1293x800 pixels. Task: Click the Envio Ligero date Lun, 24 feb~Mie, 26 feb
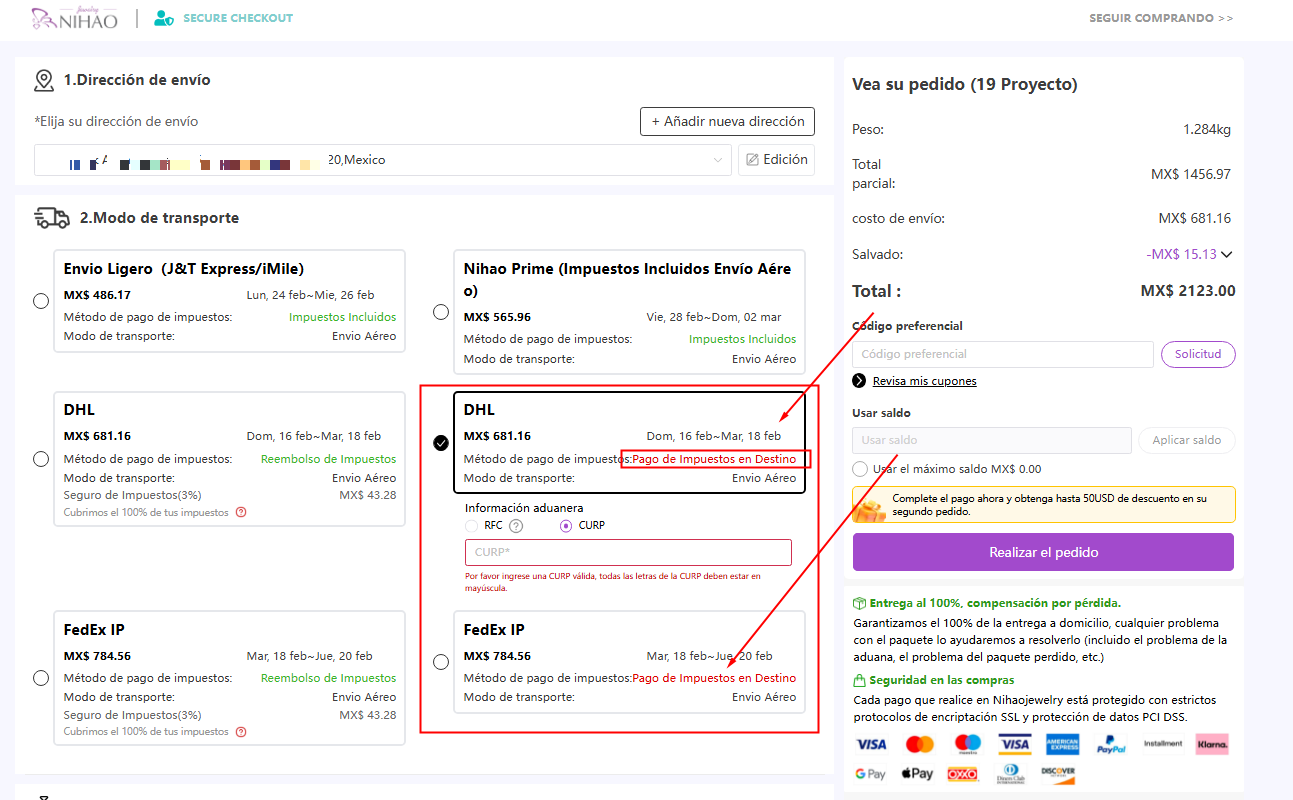point(310,295)
